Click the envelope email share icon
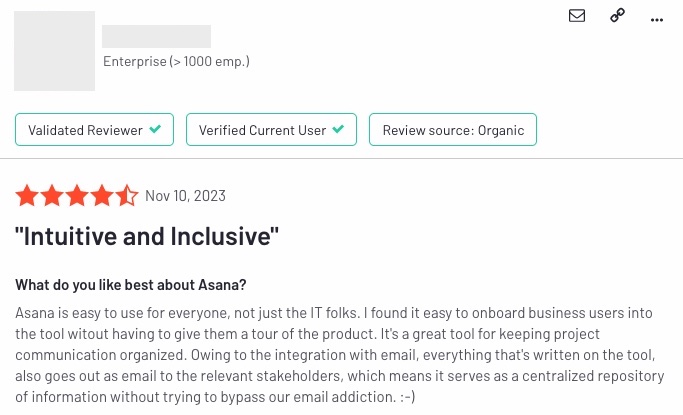The image size is (683, 415). tap(577, 16)
